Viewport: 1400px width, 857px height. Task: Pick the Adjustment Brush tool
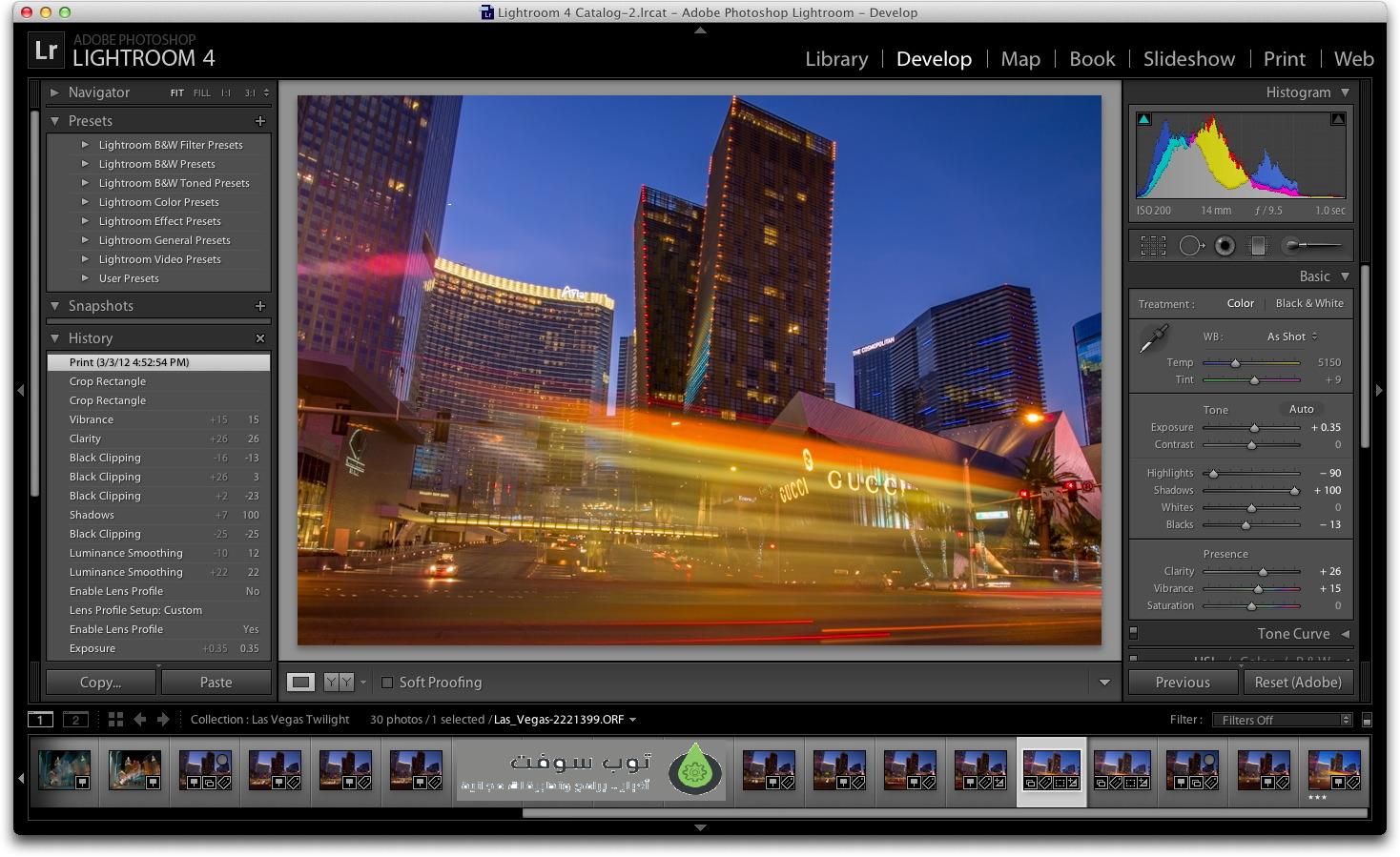1311,245
